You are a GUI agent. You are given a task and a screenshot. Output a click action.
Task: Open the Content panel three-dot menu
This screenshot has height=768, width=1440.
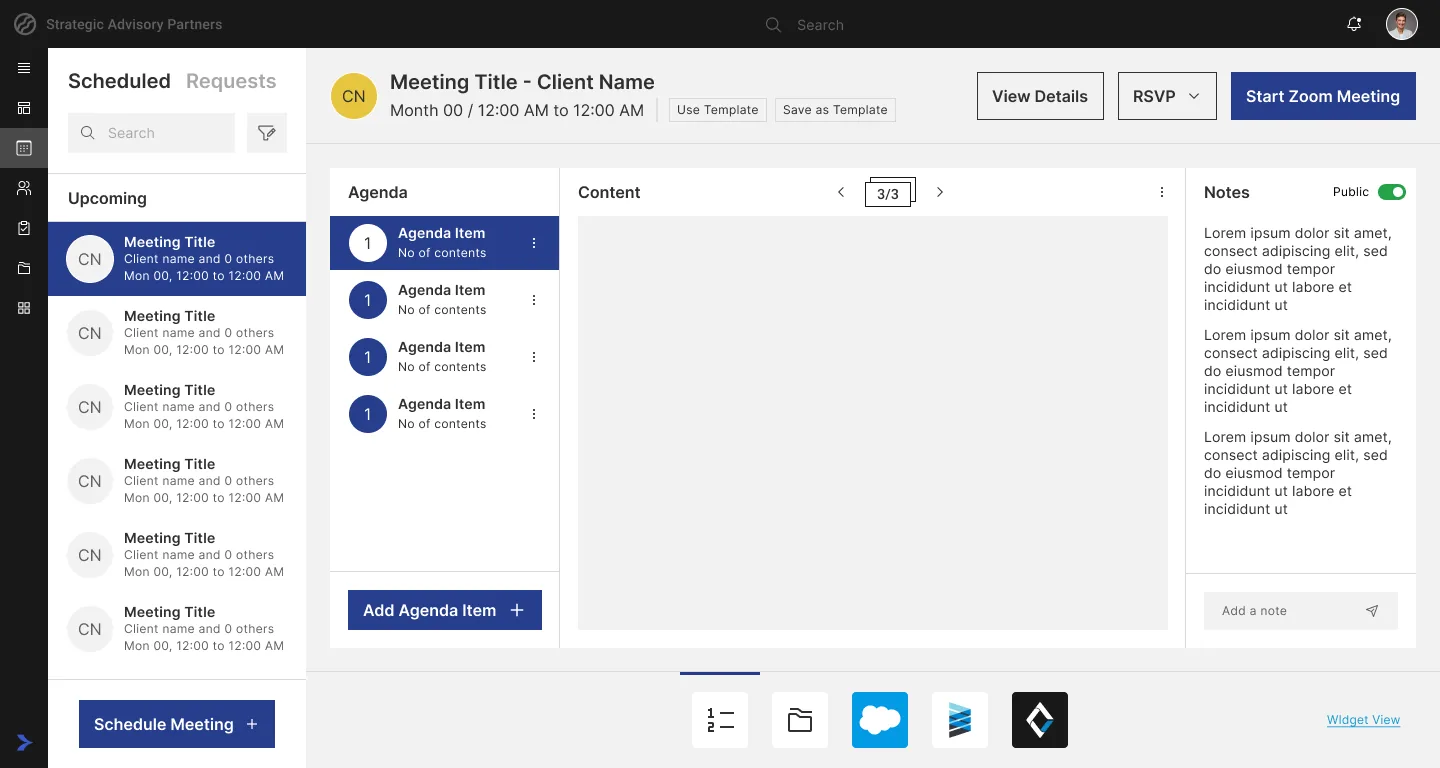click(1162, 192)
